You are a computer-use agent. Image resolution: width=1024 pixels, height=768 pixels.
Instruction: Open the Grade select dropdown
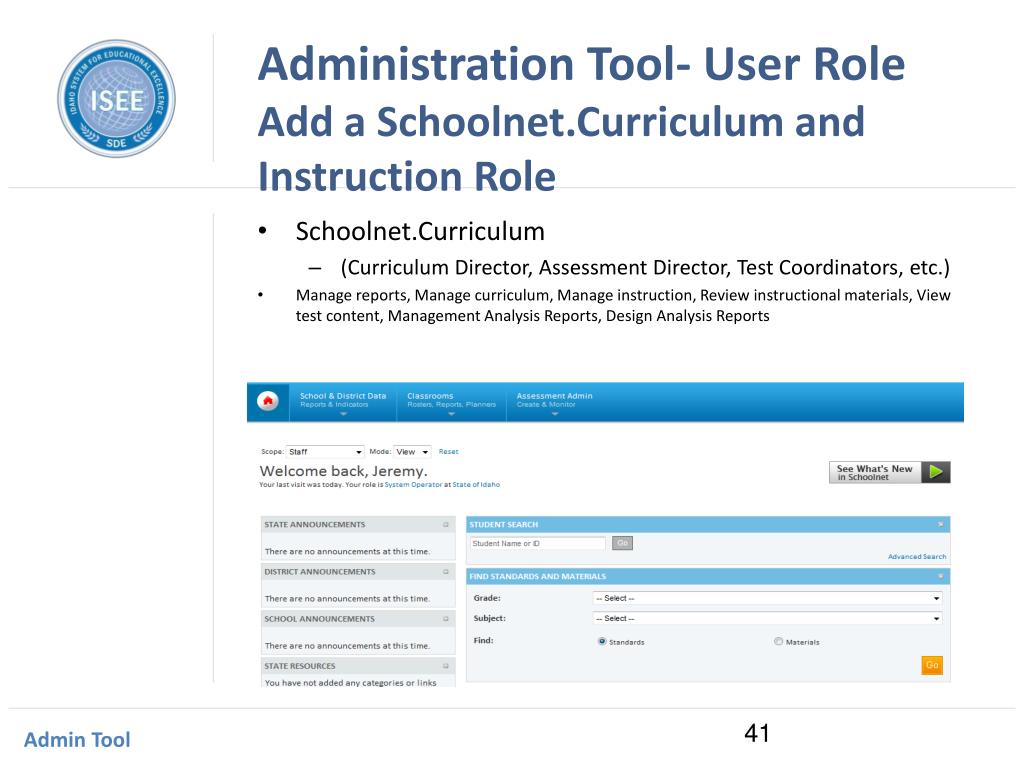pos(767,598)
